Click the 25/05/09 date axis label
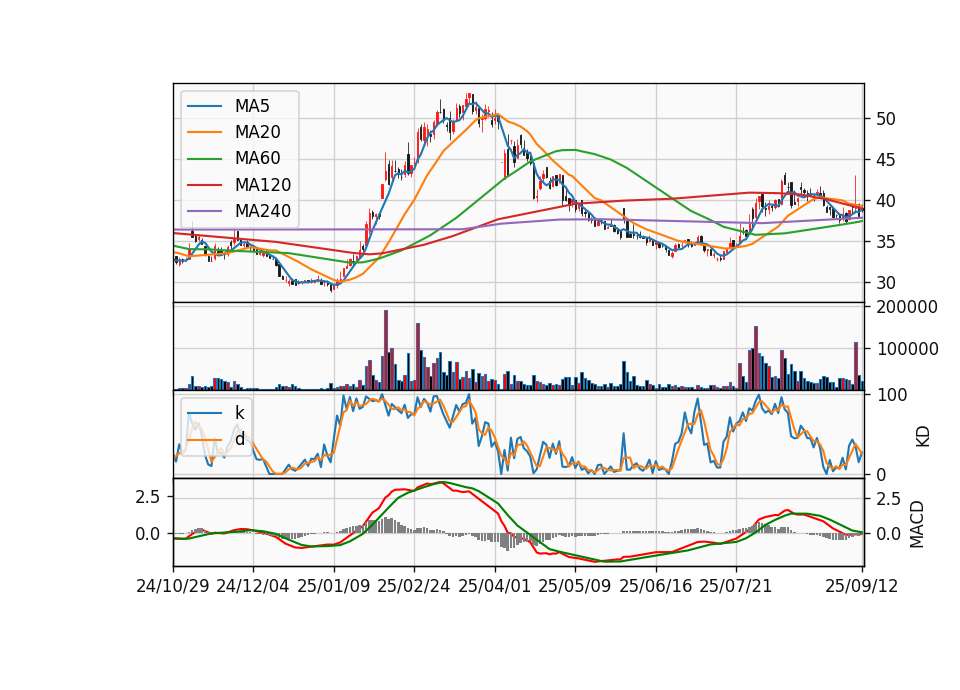This screenshot has width=960, height=690. pyautogui.click(x=574, y=586)
